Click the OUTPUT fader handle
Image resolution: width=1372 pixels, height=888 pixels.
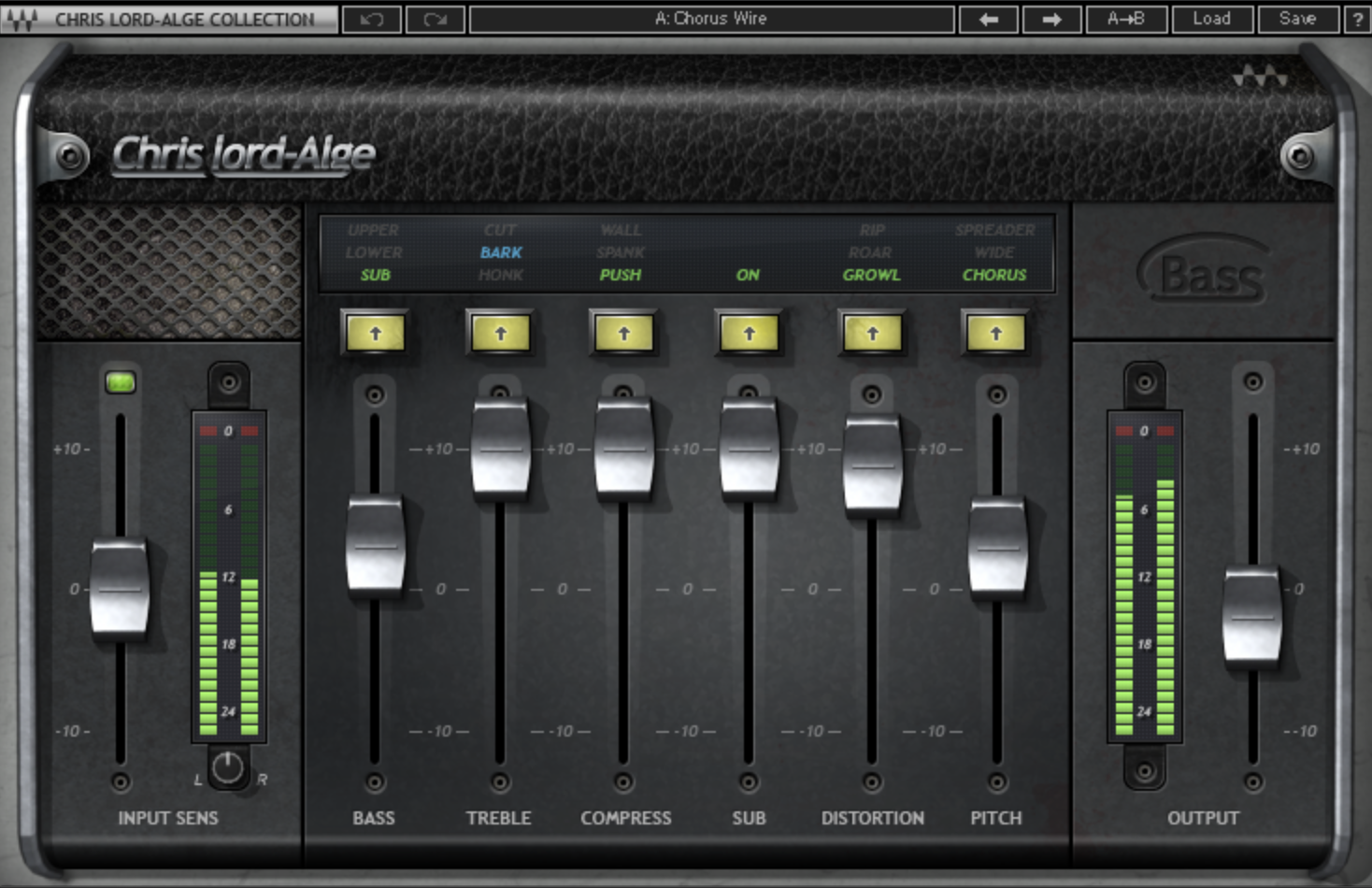click(1252, 617)
